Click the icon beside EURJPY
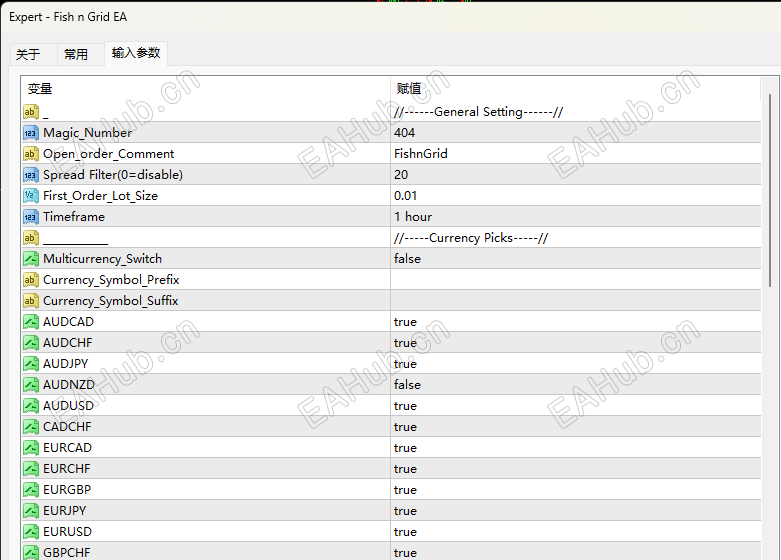 pyautogui.click(x=31, y=511)
